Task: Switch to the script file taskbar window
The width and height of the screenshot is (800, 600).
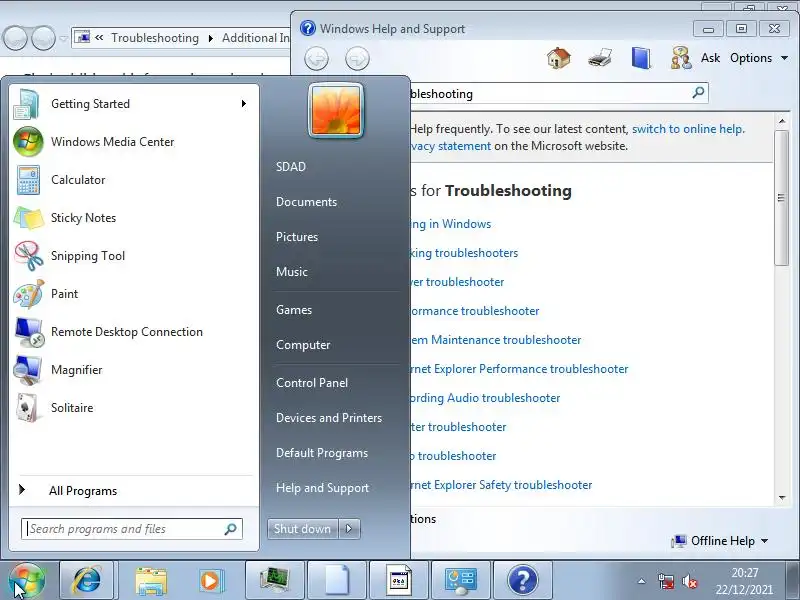Action: pyautogui.click(x=398, y=580)
